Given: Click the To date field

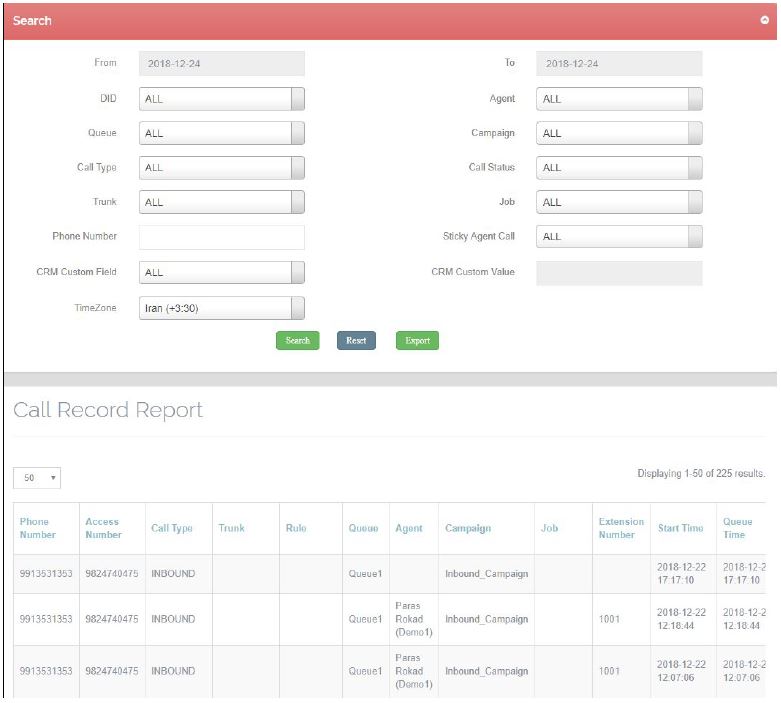Looking at the screenshot, I should (618, 64).
